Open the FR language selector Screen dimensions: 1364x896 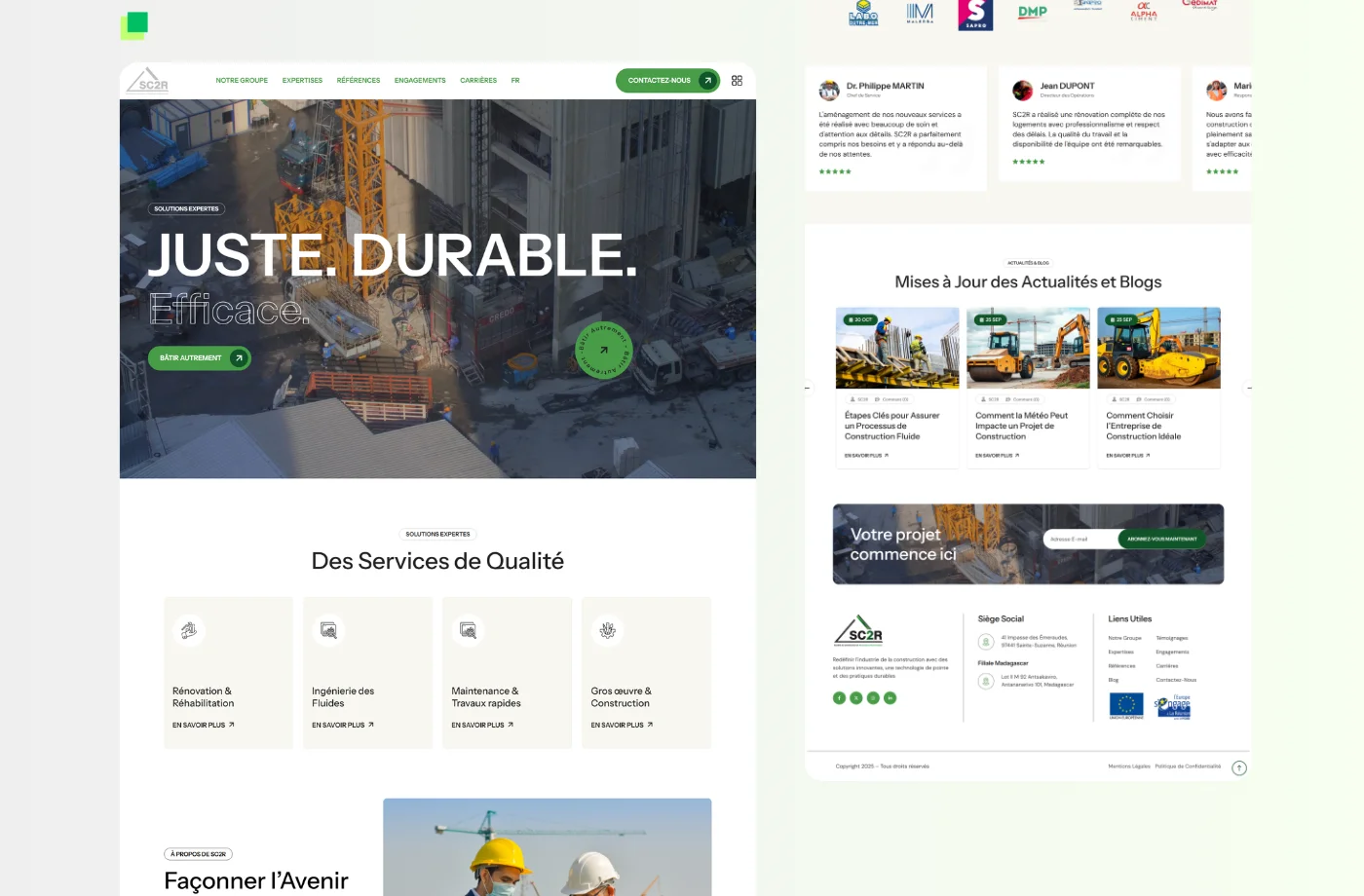tap(515, 81)
